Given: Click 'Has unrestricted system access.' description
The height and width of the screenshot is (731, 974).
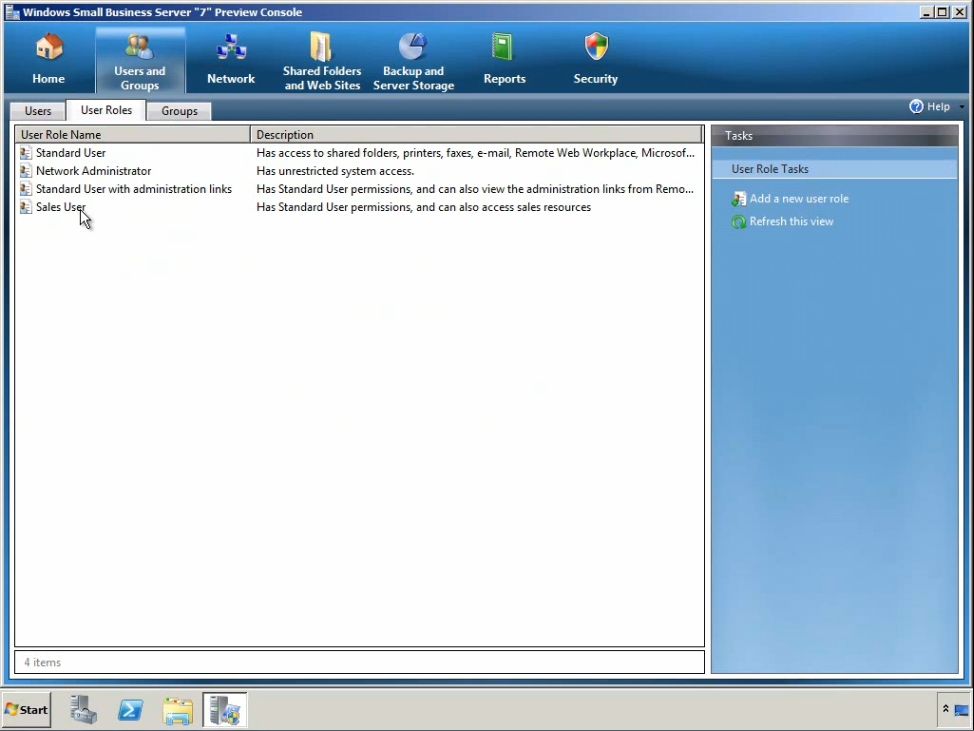Looking at the screenshot, I should tap(335, 171).
